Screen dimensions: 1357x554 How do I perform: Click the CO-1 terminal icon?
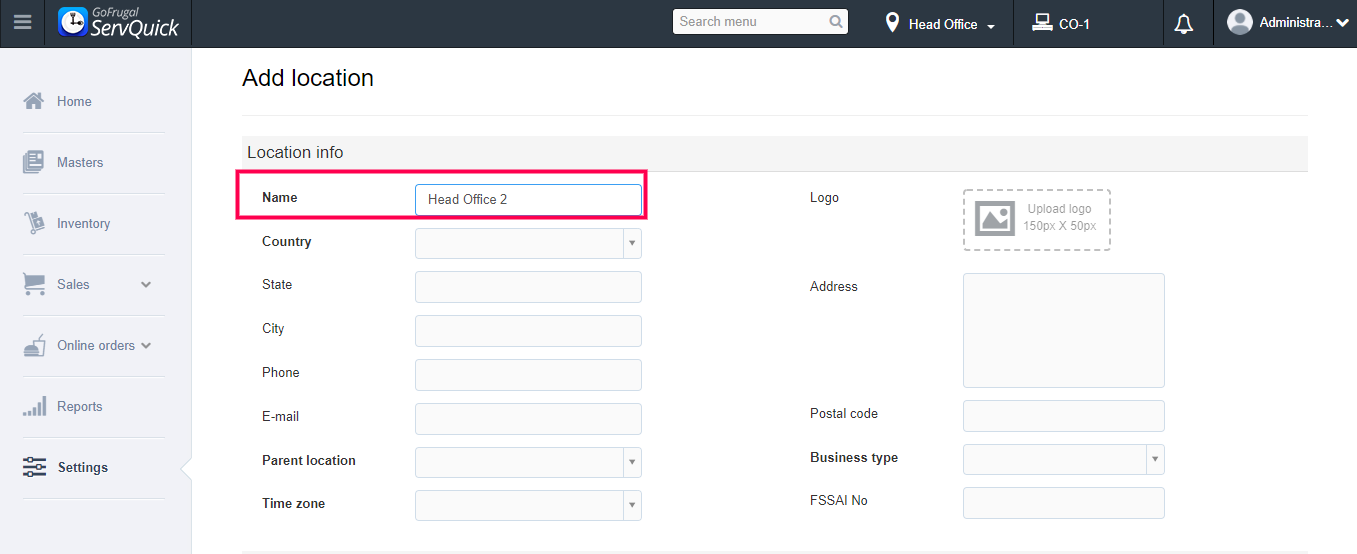[1043, 23]
